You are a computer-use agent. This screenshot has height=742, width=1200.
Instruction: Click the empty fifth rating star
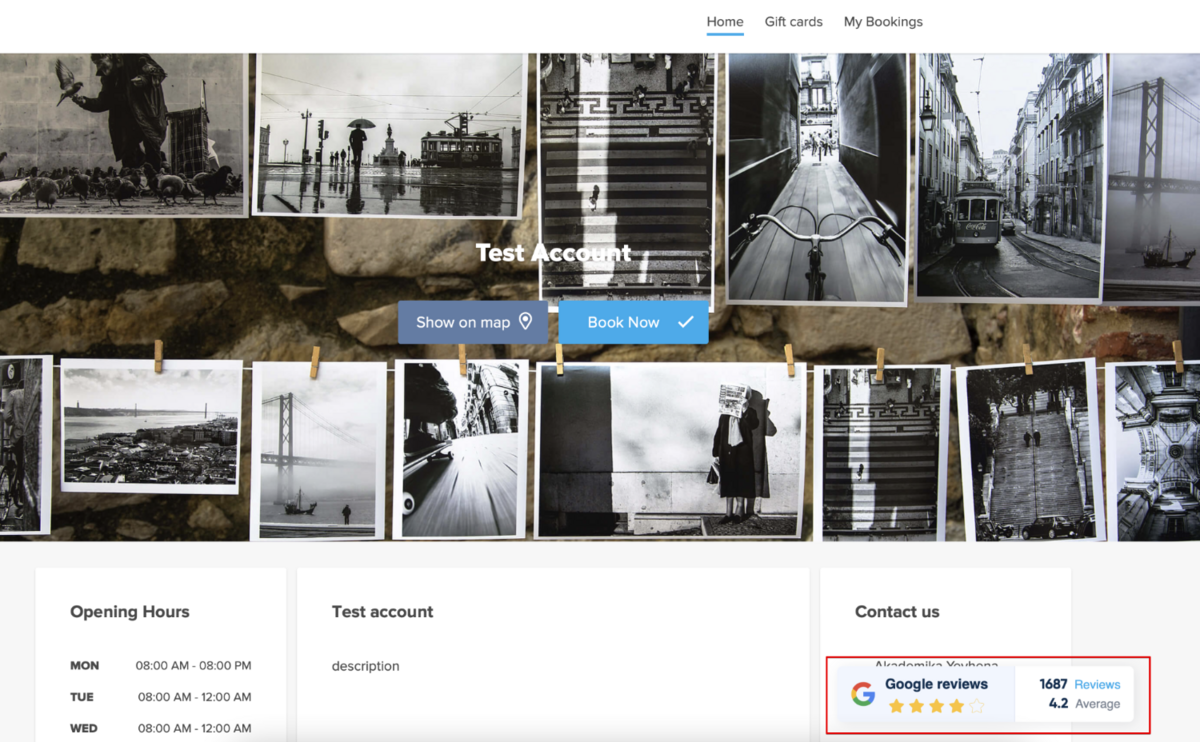(x=977, y=706)
